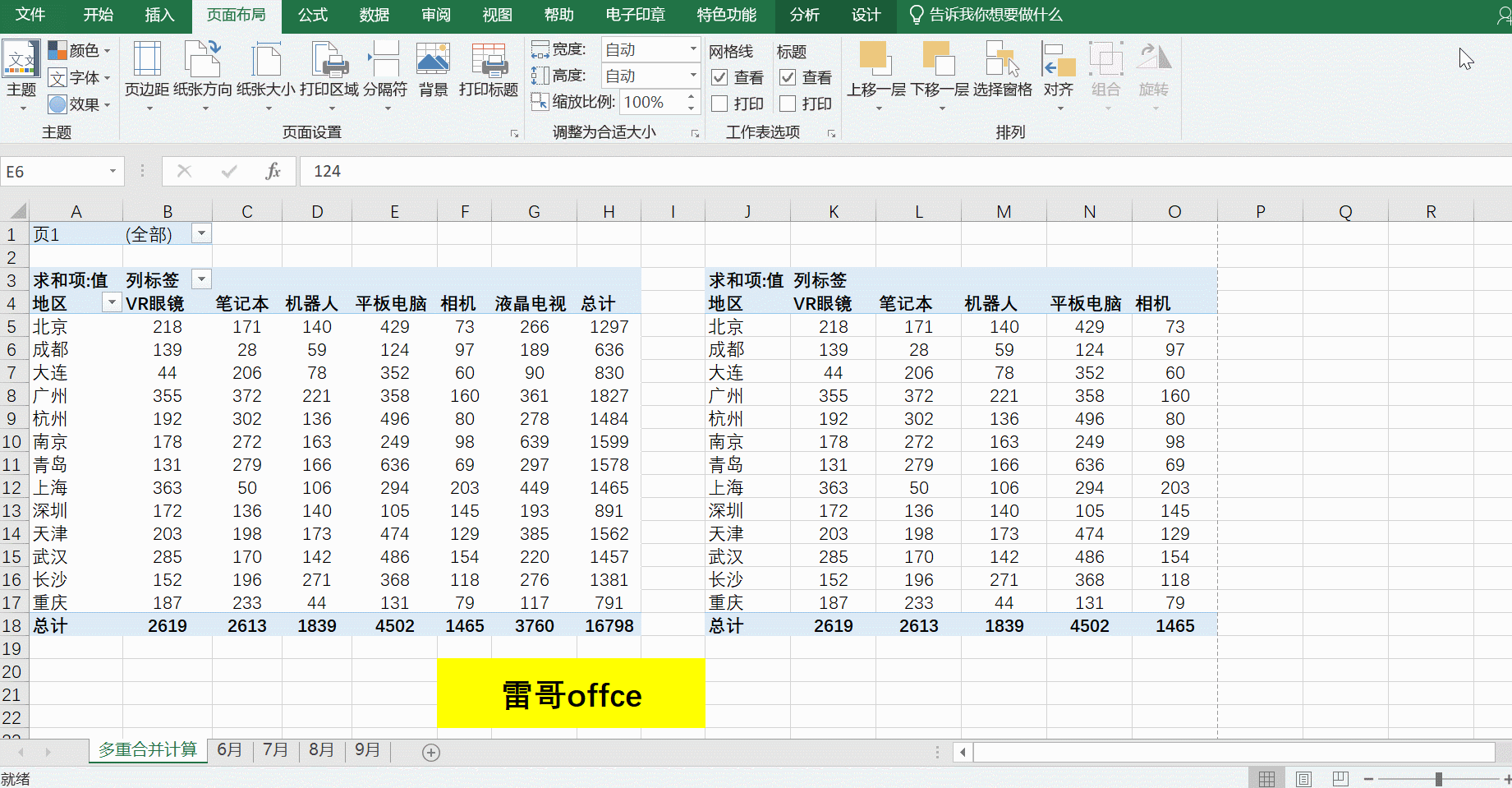Screen dimensions: 1512x788
Task: Enable the 标题 打印 checkbox
Action: (788, 104)
